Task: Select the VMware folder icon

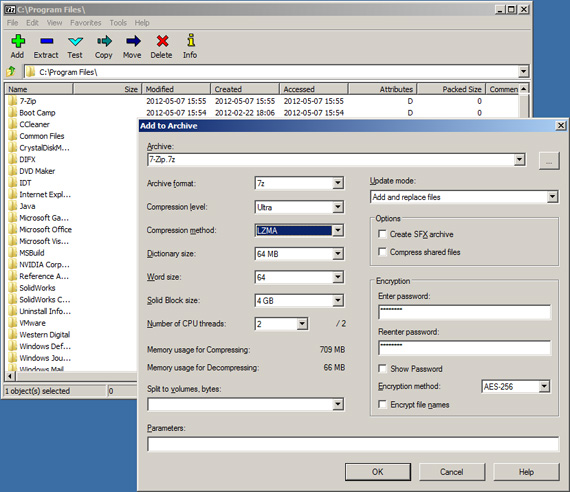Action: [x=12, y=323]
